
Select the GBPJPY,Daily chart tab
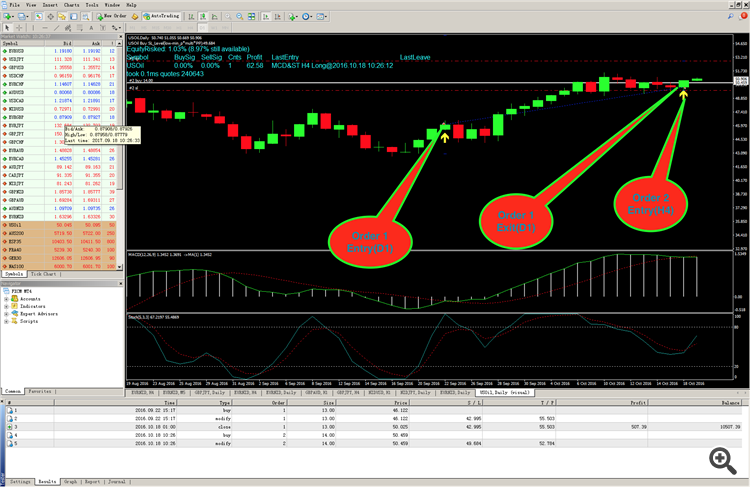click(210, 392)
